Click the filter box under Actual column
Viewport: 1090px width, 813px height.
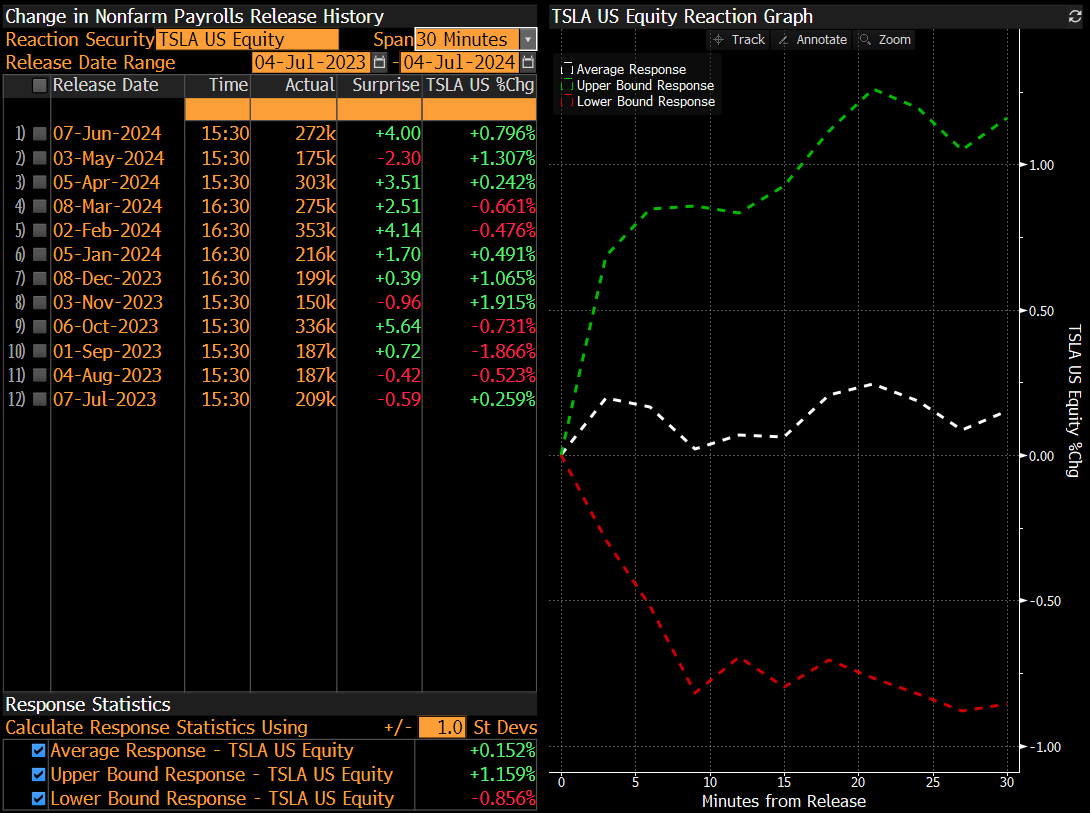coord(293,109)
